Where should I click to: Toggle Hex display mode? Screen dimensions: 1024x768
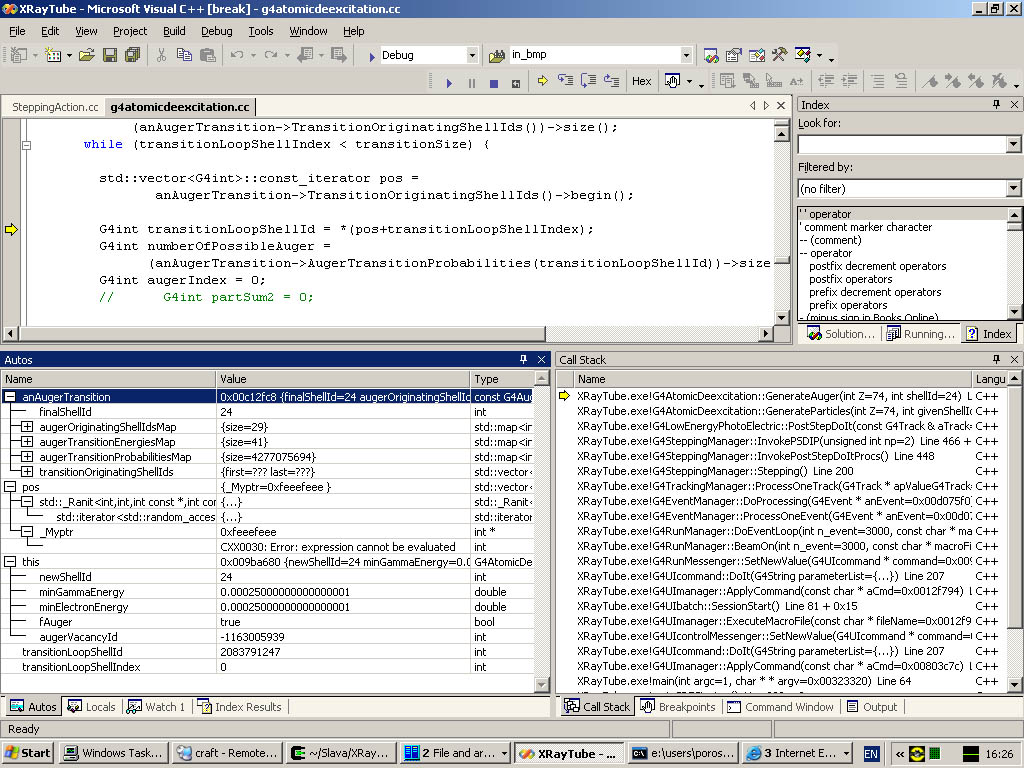click(x=642, y=82)
